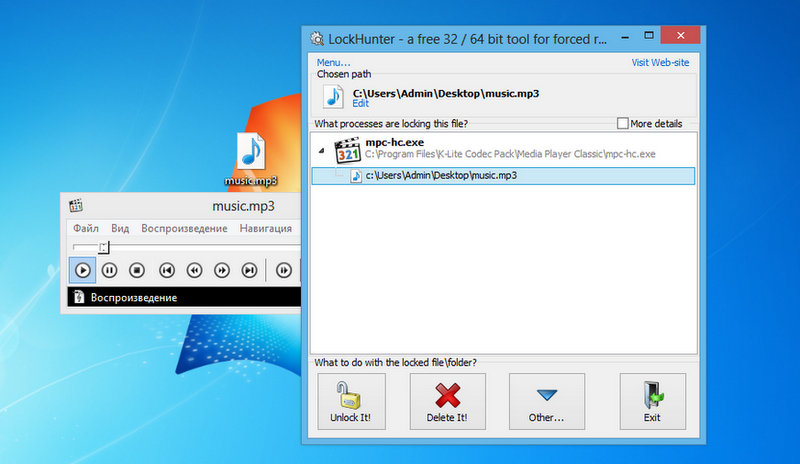Click the C:\Program Files\K-Lite Codec Pack path text
The image size is (800, 464).
(x=510, y=154)
